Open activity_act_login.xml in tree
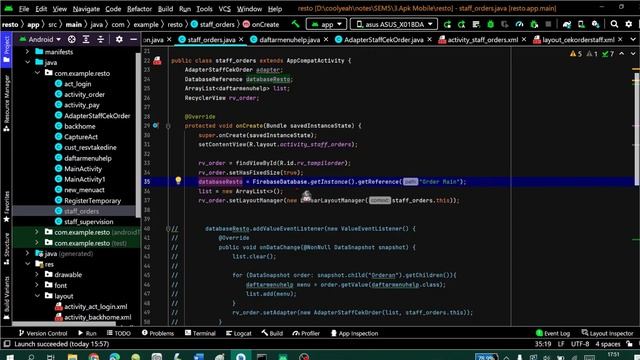640x360 pixels. [96, 307]
